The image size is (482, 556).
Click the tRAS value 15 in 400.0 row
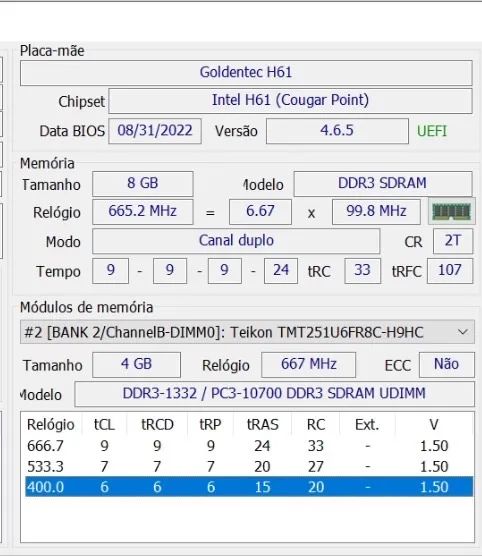[x=262, y=487]
